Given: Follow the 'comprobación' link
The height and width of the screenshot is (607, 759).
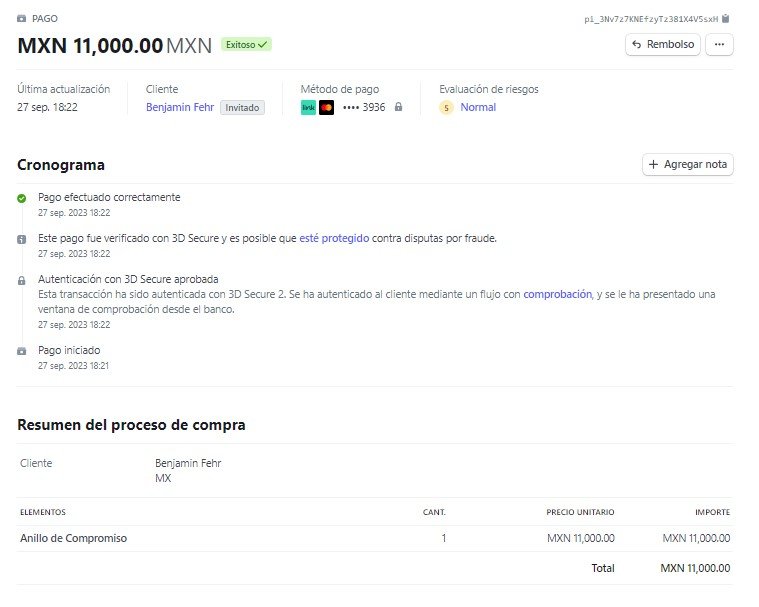Looking at the screenshot, I should [557, 294].
